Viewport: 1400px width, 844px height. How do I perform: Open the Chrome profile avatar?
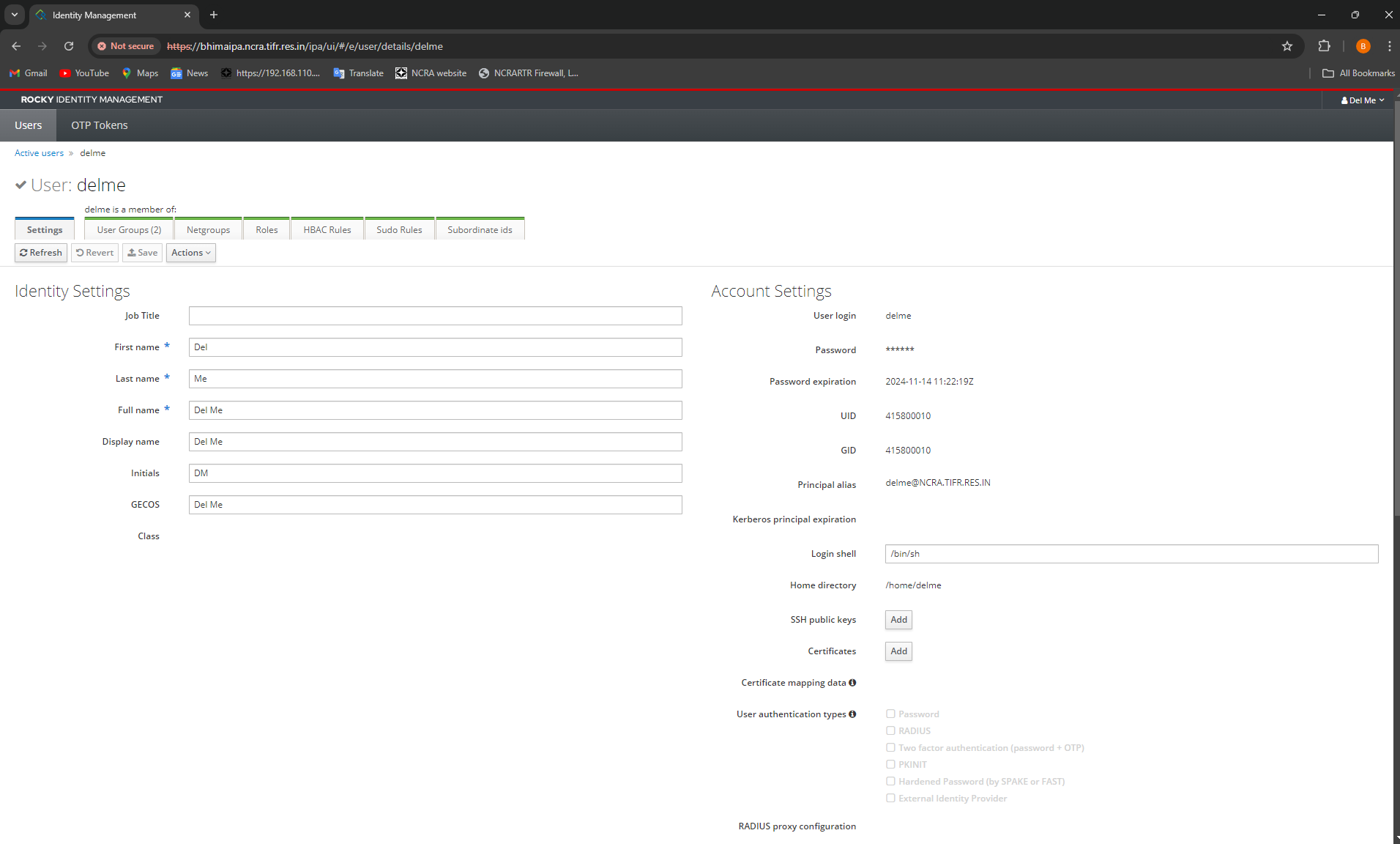tap(1363, 46)
